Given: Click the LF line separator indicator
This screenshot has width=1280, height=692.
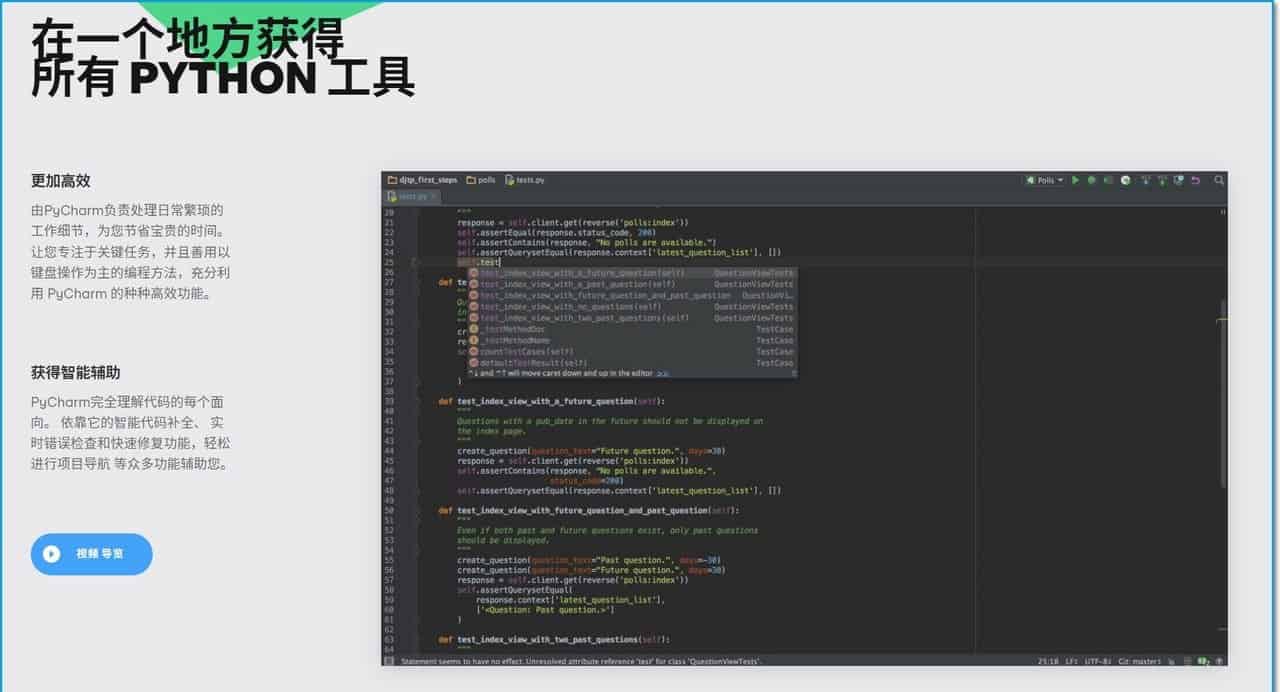Looking at the screenshot, I should (1071, 661).
